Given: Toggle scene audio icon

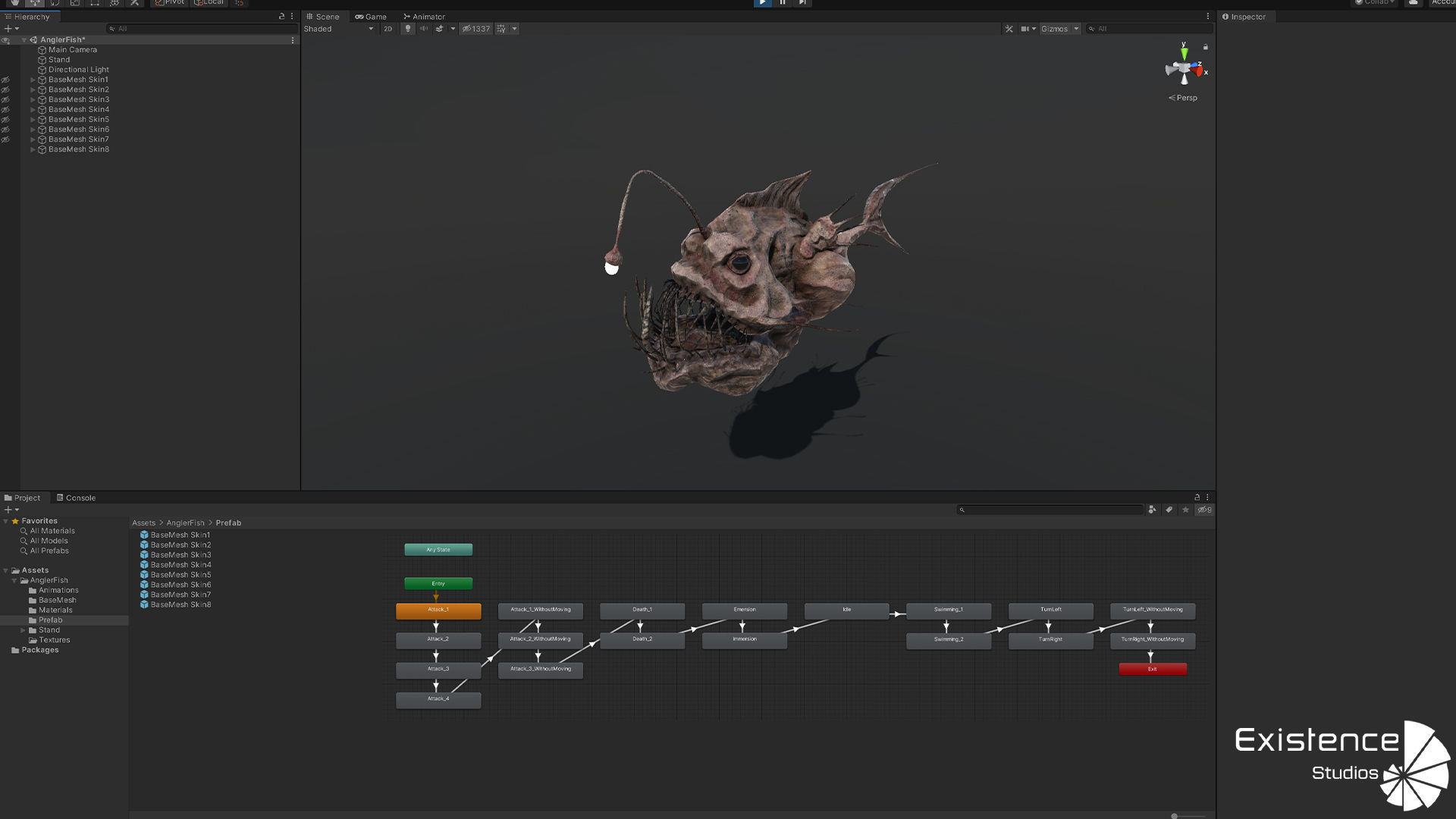Looking at the screenshot, I should tap(424, 29).
